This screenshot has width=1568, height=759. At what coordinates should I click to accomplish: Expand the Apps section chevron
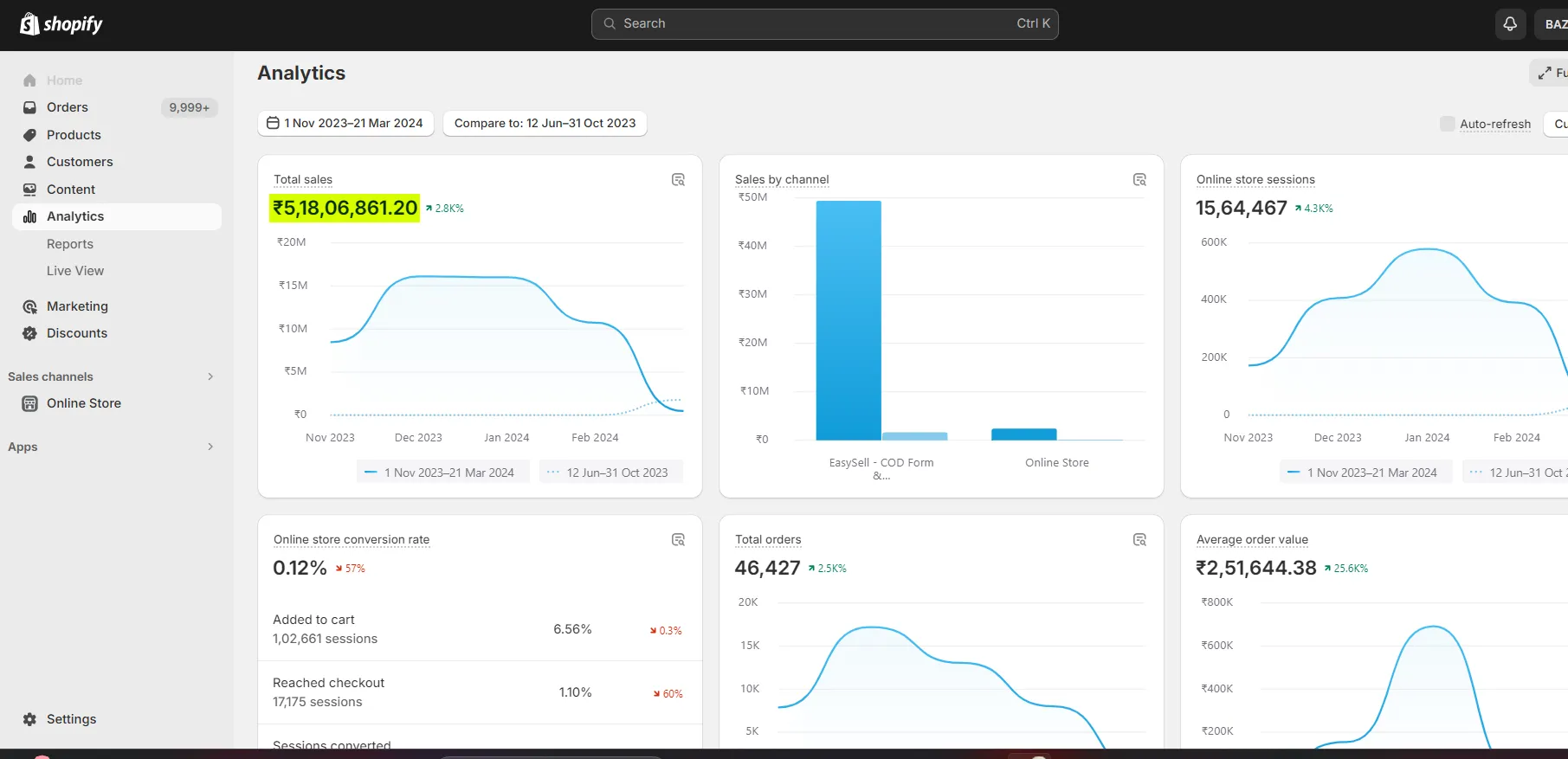pyautogui.click(x=210, y=447)
